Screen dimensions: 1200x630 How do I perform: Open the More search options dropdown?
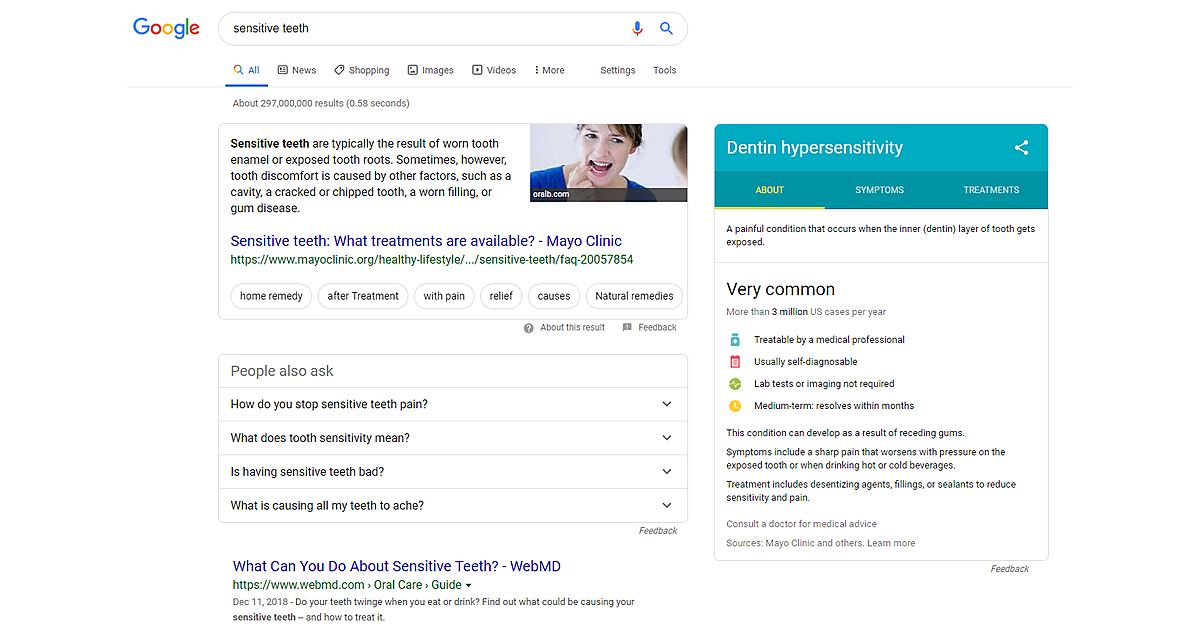tap(549, 70)
